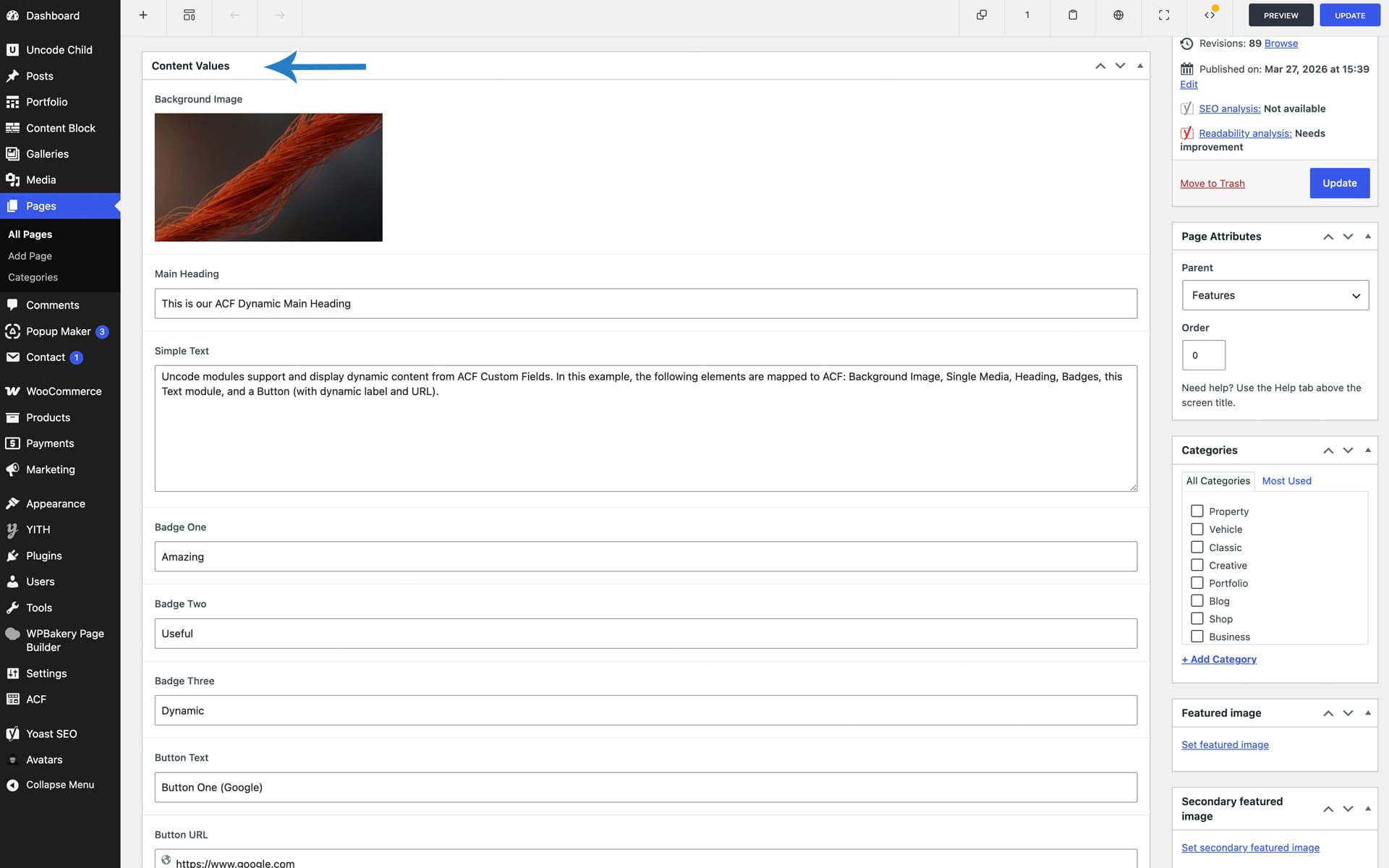Click the Yoast SEO icon in sidebar

(x=12, y=733)
